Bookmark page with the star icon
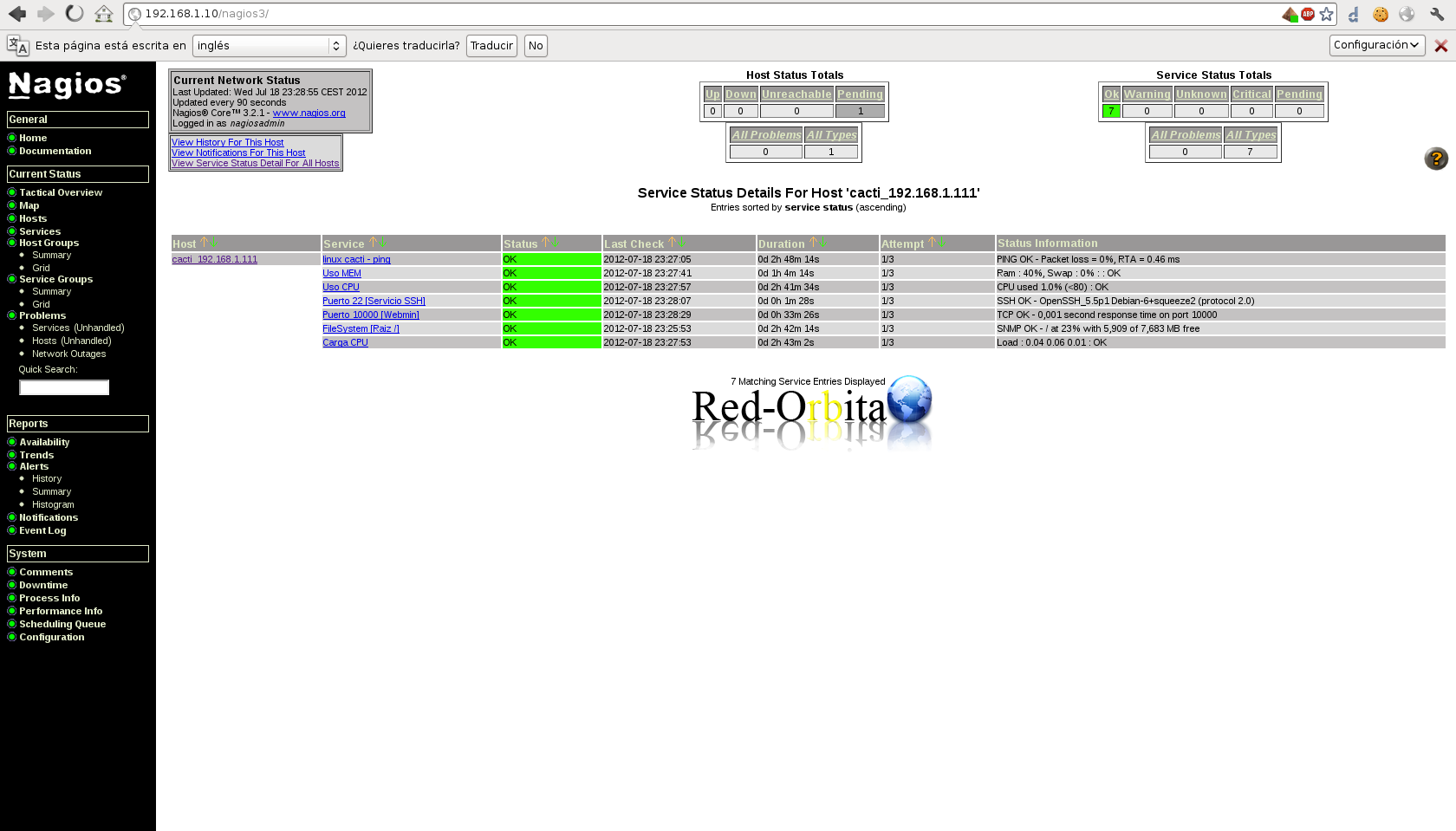 pos(1326,14)
